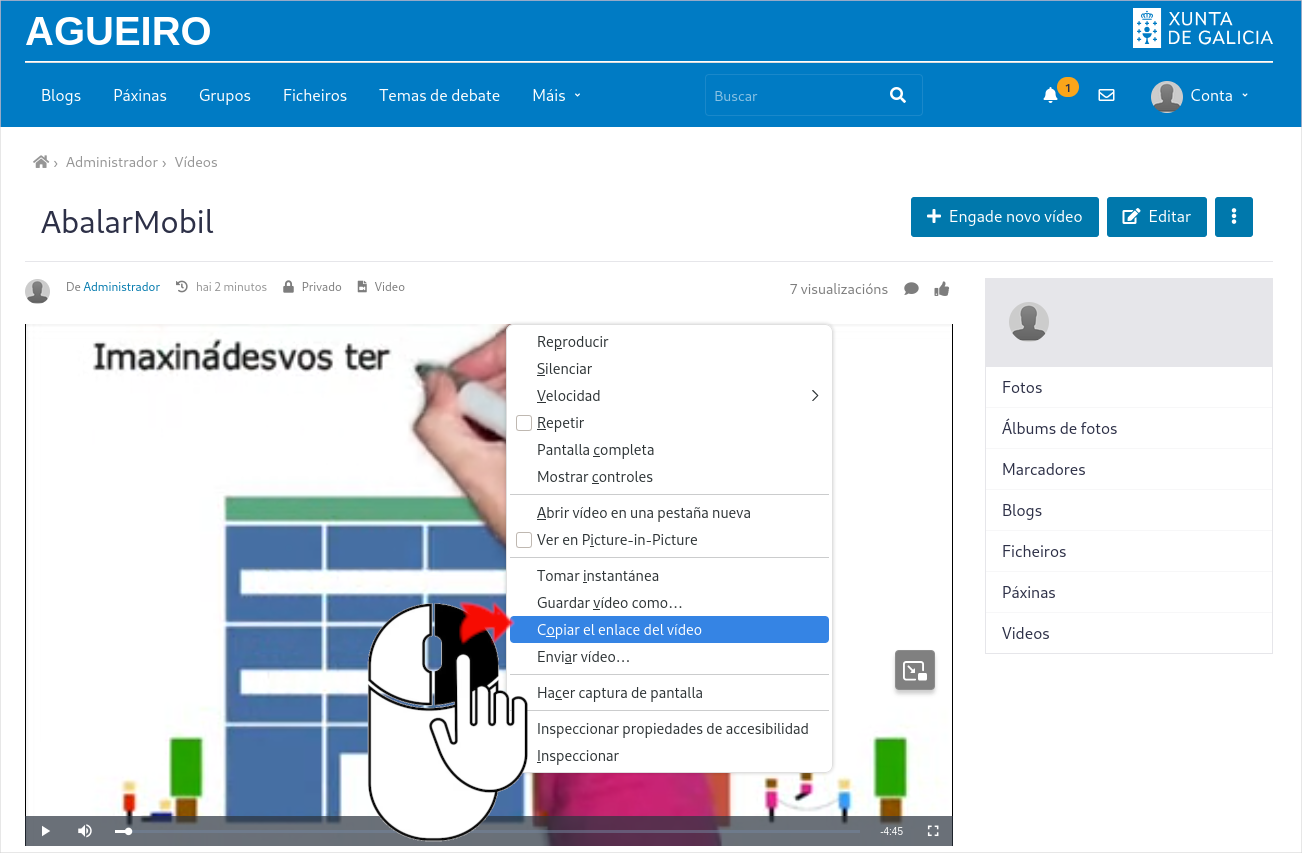Image resolution: width=1302 pixels, height=853 pixels.
Task: Mute the video using speaker icon
Action: (x=85, y=831)
